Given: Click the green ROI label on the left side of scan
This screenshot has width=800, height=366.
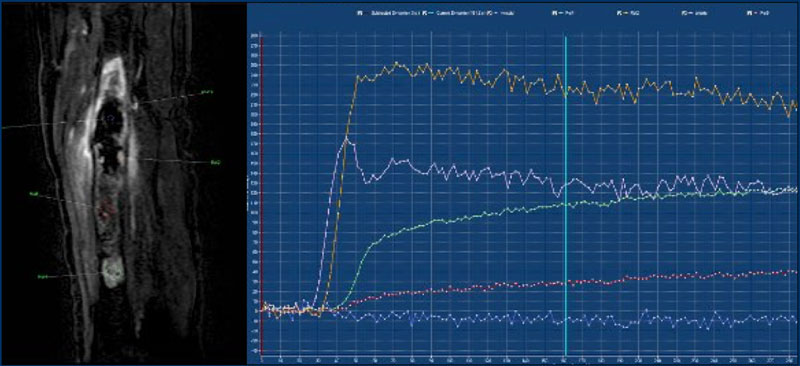Looking at the screenshot, I should pos(34,194).
